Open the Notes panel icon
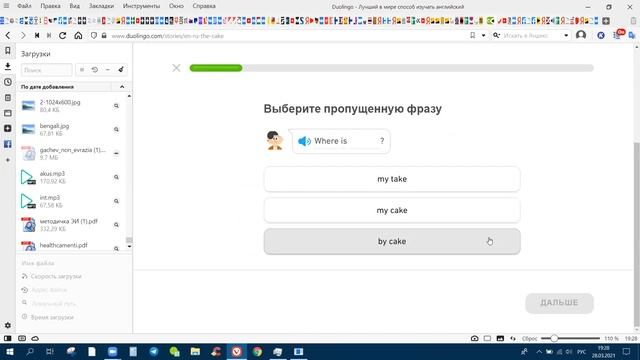The height and width of the screenshot is (360, 640). 7,98
